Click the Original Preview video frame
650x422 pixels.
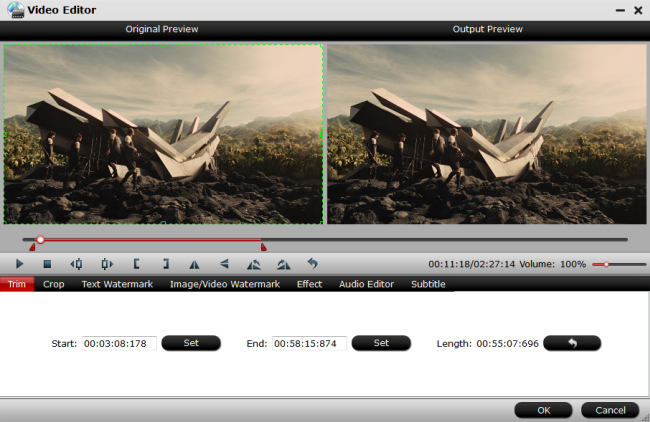pos(163,134)
